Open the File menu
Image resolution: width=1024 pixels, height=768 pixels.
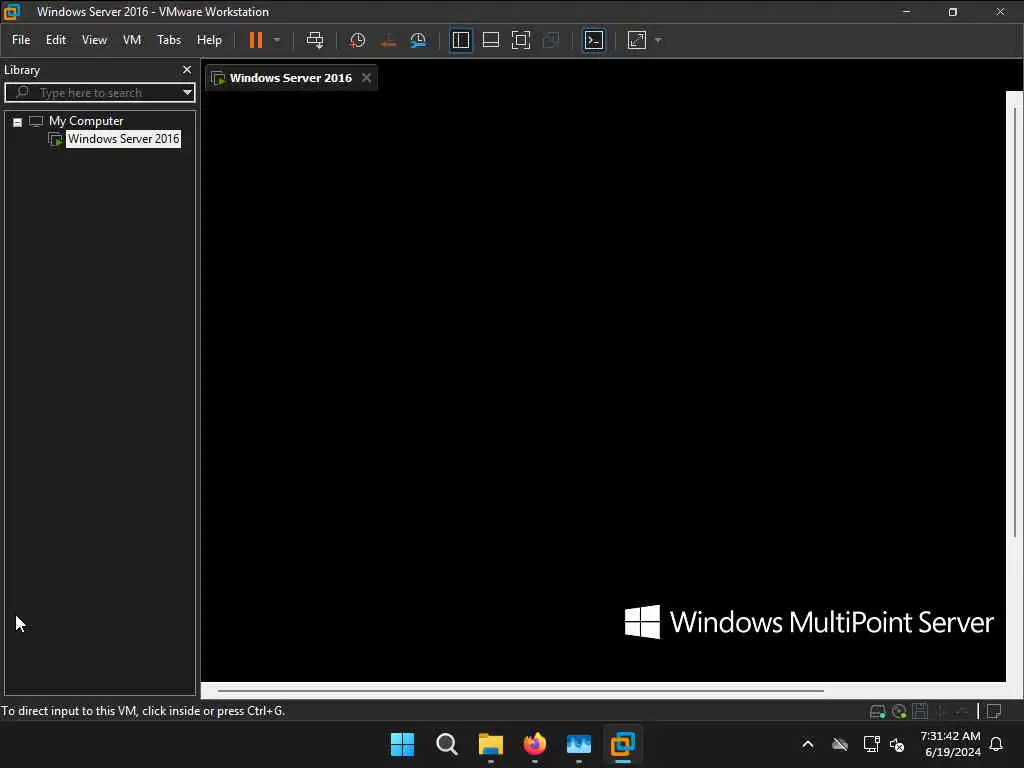[21, 40]
